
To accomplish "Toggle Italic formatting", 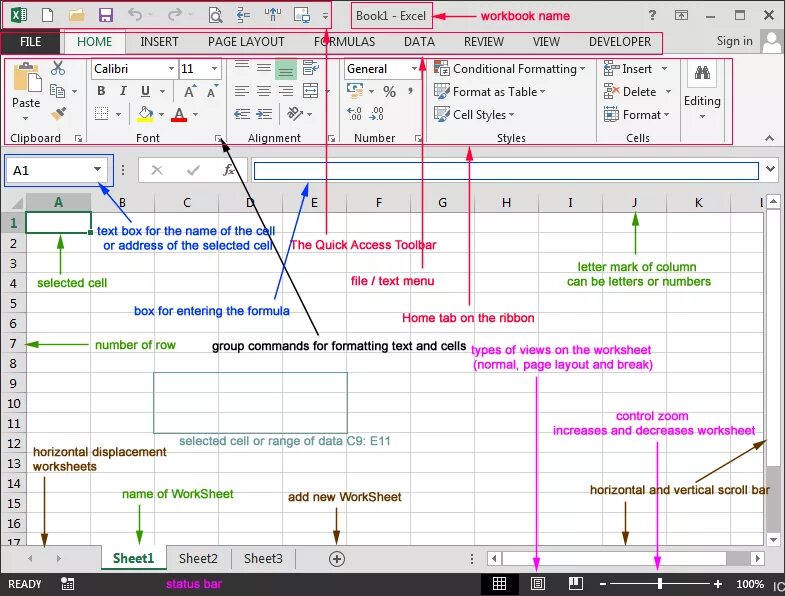I will tap(123, 91).
